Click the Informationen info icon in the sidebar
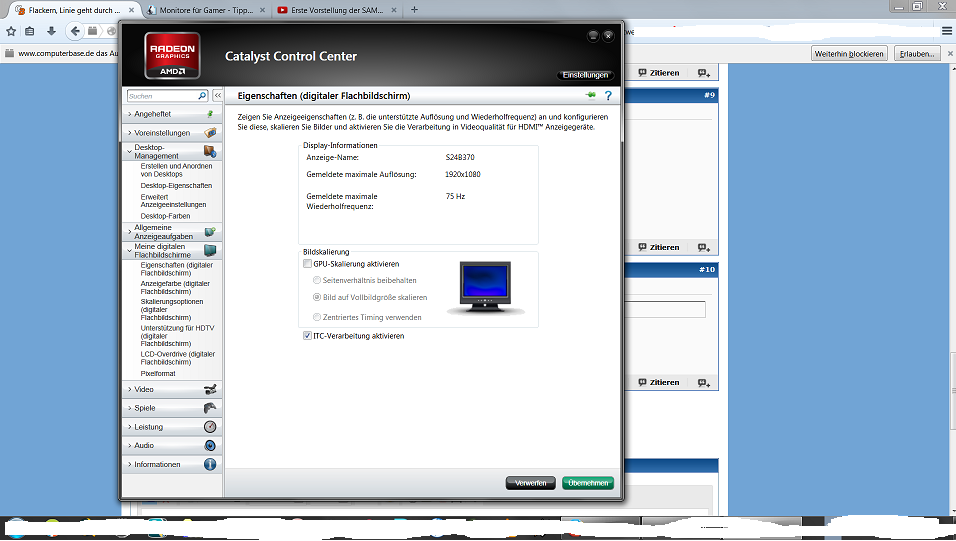The width and height of the screenshot is (956, 541). pos(210,464)
